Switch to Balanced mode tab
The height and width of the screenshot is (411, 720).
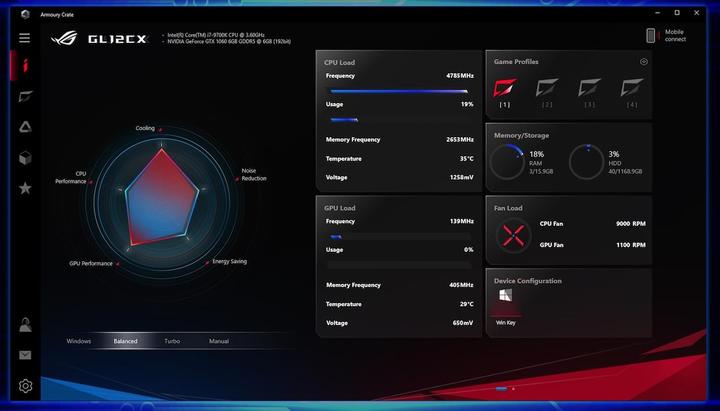[125, 341]
